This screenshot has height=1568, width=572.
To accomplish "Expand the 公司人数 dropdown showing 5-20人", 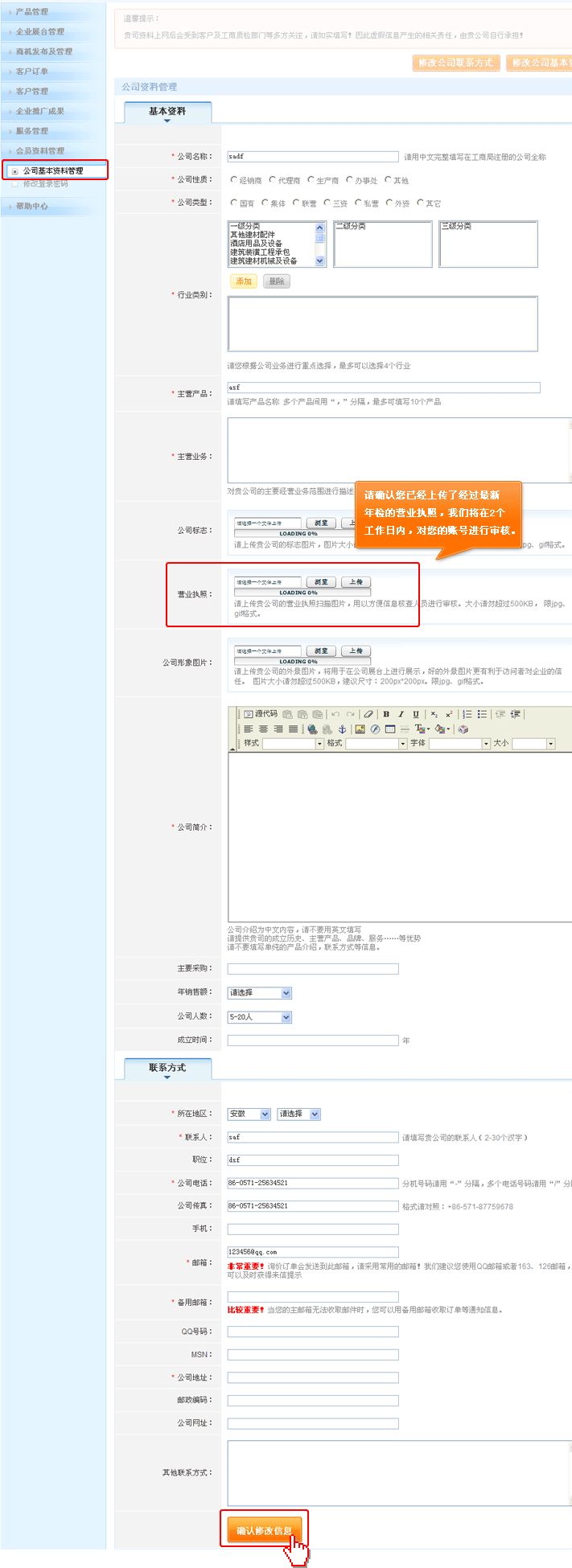I will pyautogui.click(x=259, y=1017).
